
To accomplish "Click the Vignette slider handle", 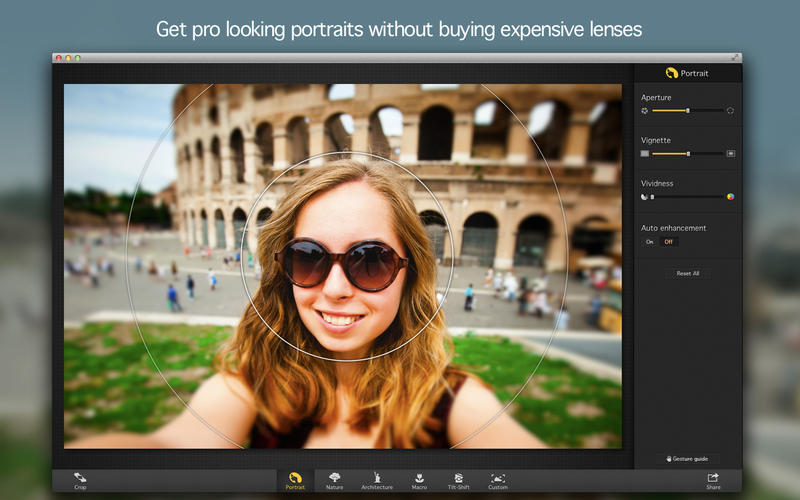I will coord(688,154).
